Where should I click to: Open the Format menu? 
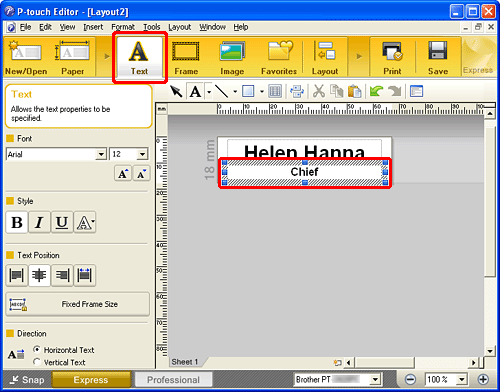click(x=123, y=27)
